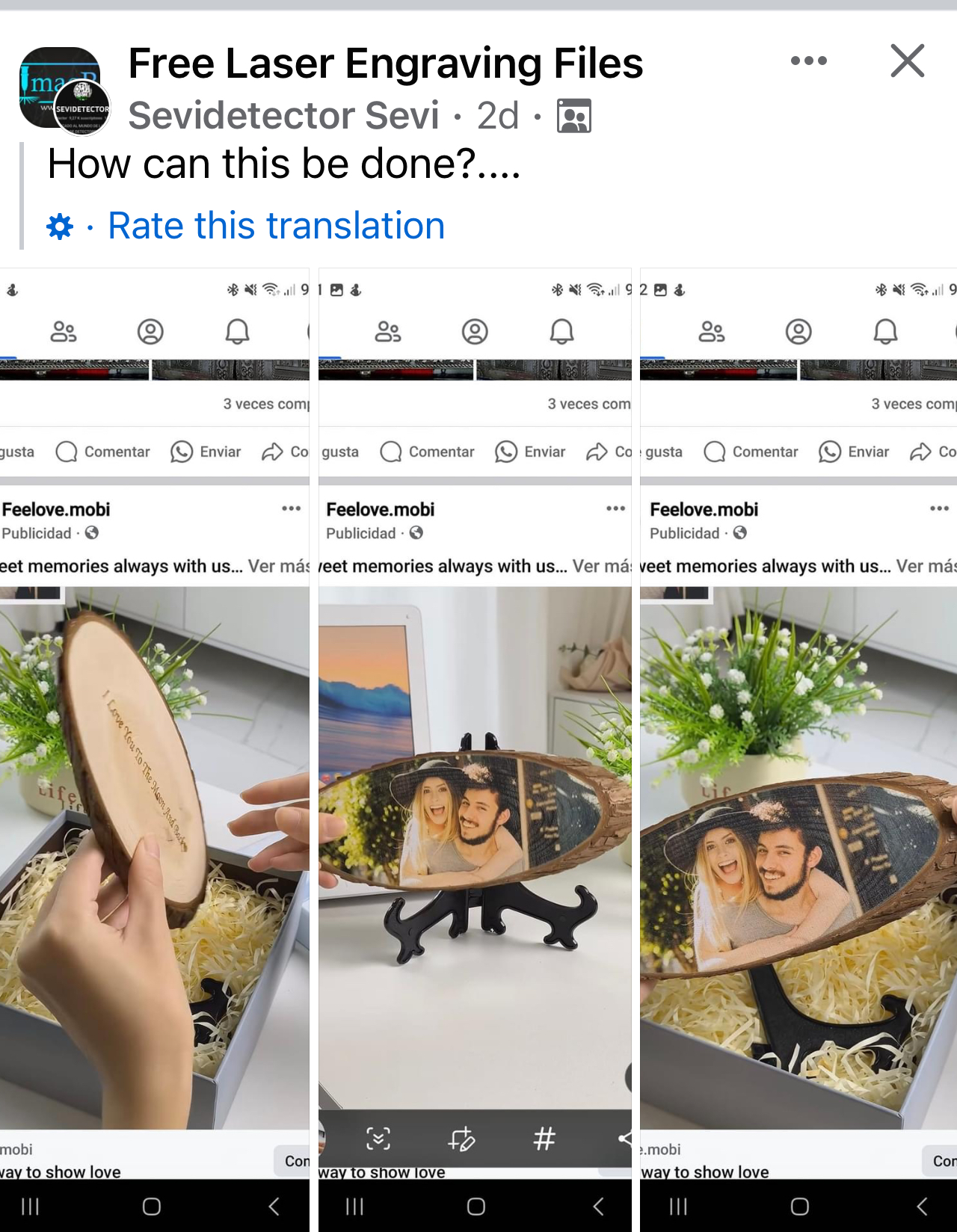Tap the profile icon in third screenshot
The image size is (957, 1232).
[798, 331]
